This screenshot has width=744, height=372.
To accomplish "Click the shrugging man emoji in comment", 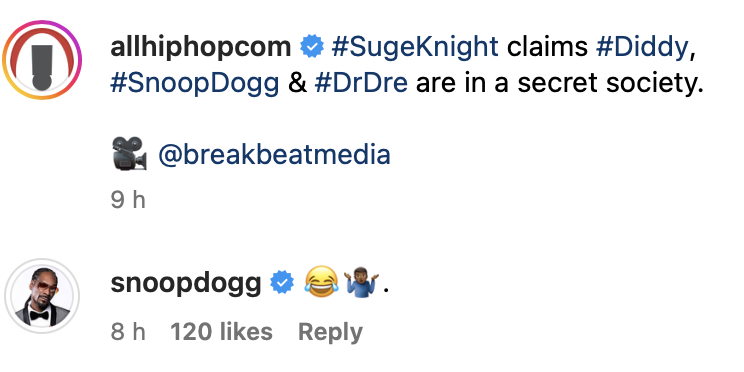I will 361,282.
